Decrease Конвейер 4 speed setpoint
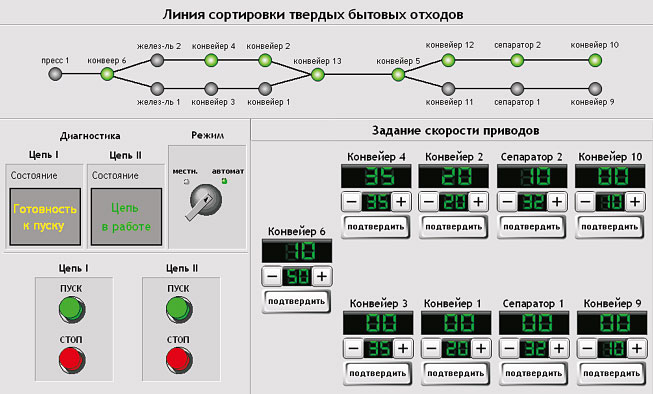Image resolution: width=653 pixels, height=394 pixels. pyautogui.click(x=351, y=202)
